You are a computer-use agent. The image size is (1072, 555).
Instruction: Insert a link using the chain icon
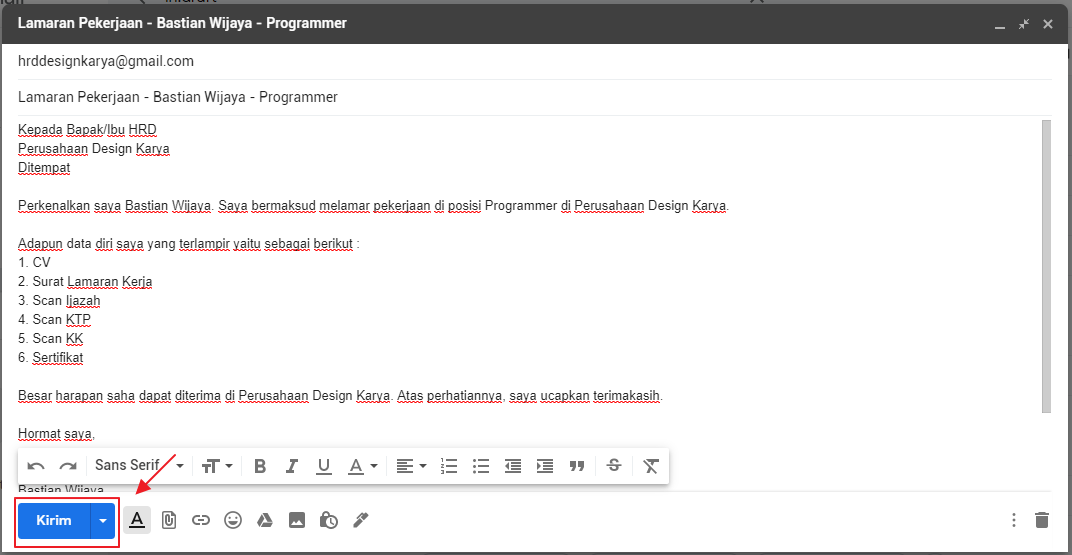200,520
